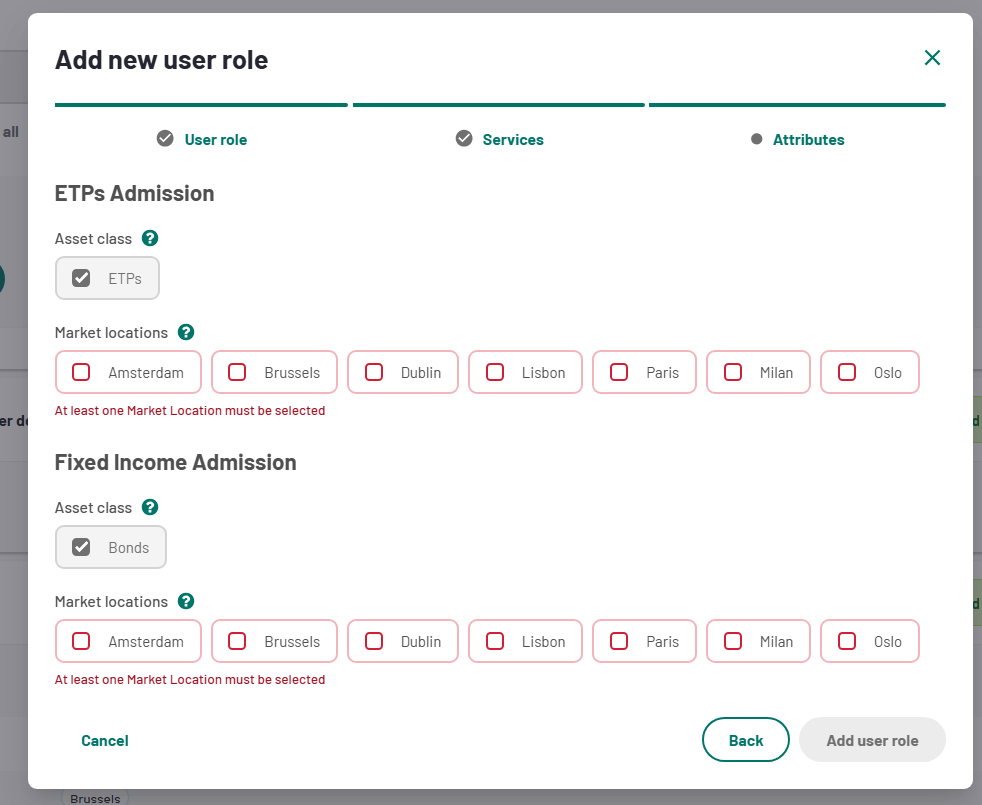Click help icon next to ETPs Asset class
This screenshot has width=982, height=805.
(x=150, y=238)
